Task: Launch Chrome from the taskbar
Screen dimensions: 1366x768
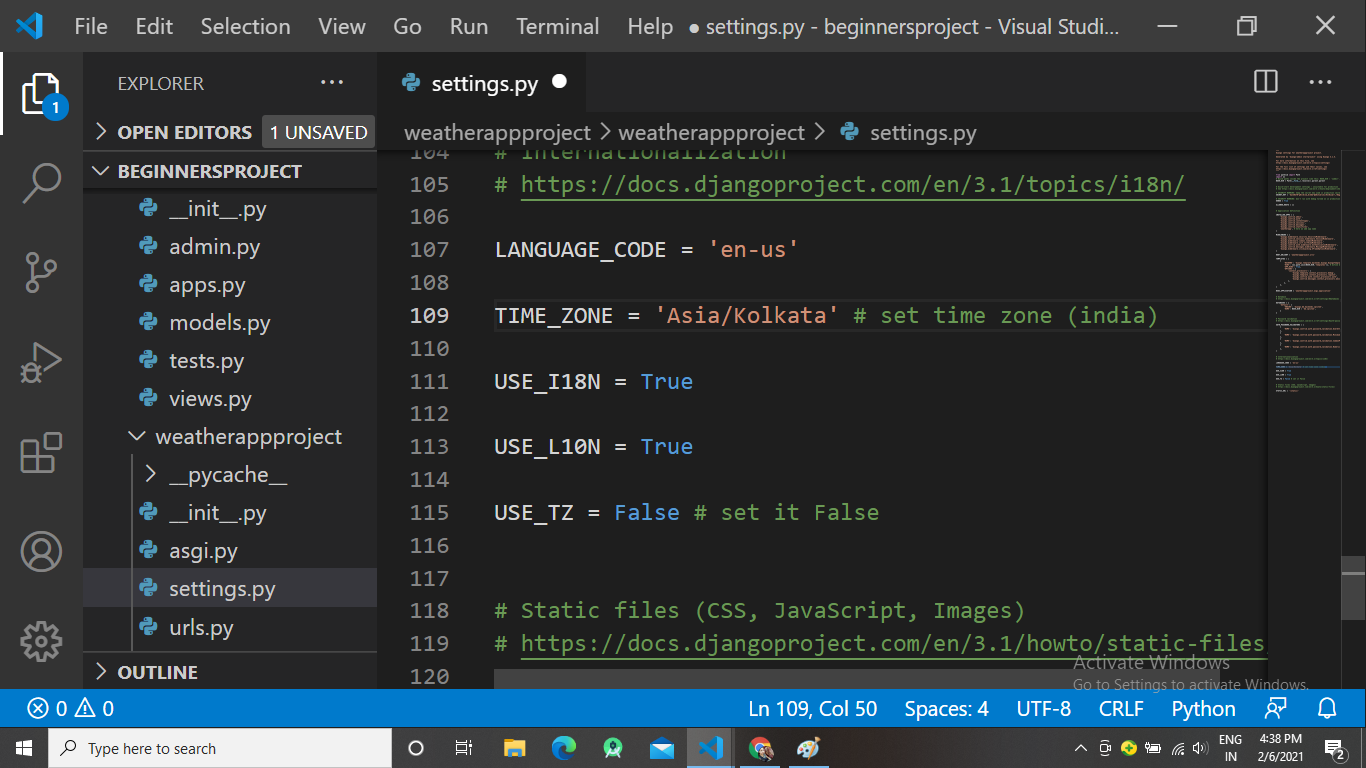Action: pyautogui.click(x=760, y=747)
